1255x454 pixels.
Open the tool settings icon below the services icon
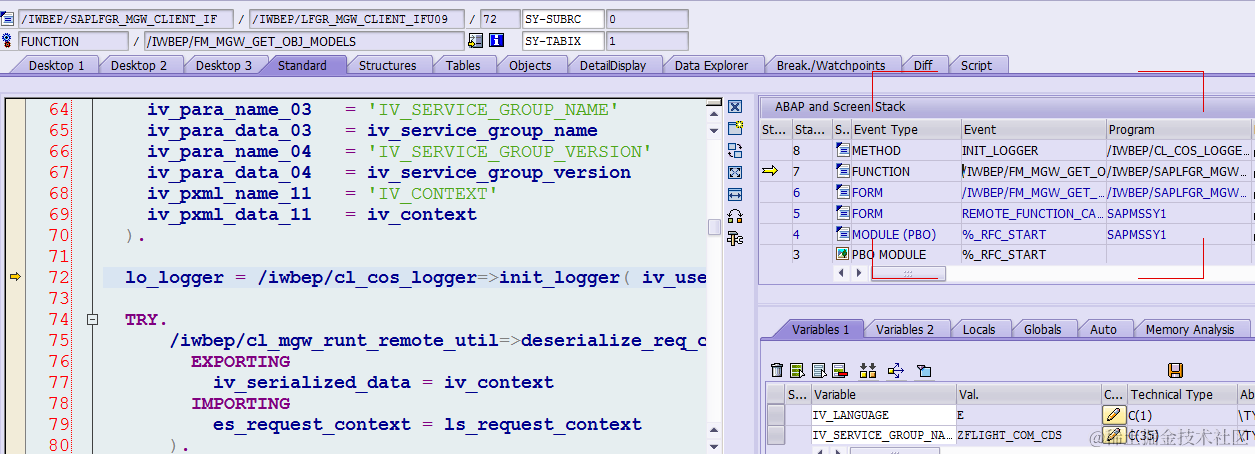point(735,238)
